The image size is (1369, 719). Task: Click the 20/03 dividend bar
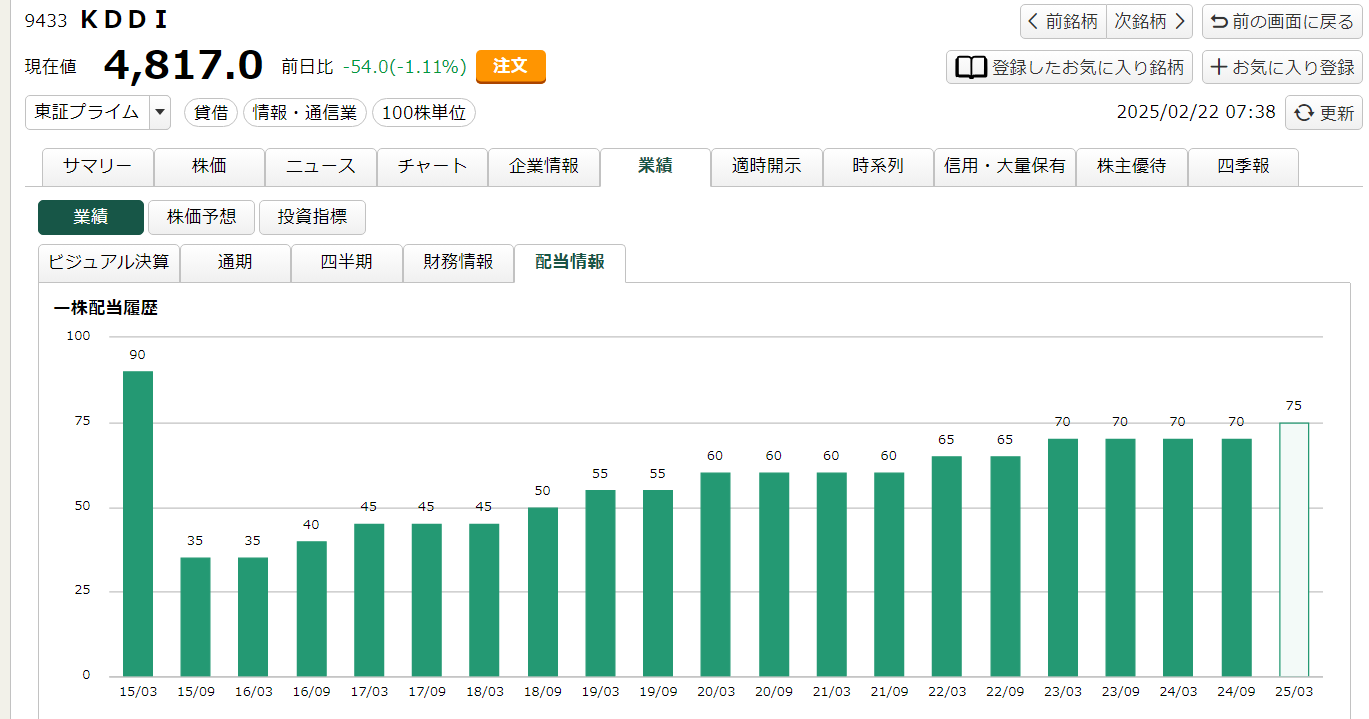[716, 575]
